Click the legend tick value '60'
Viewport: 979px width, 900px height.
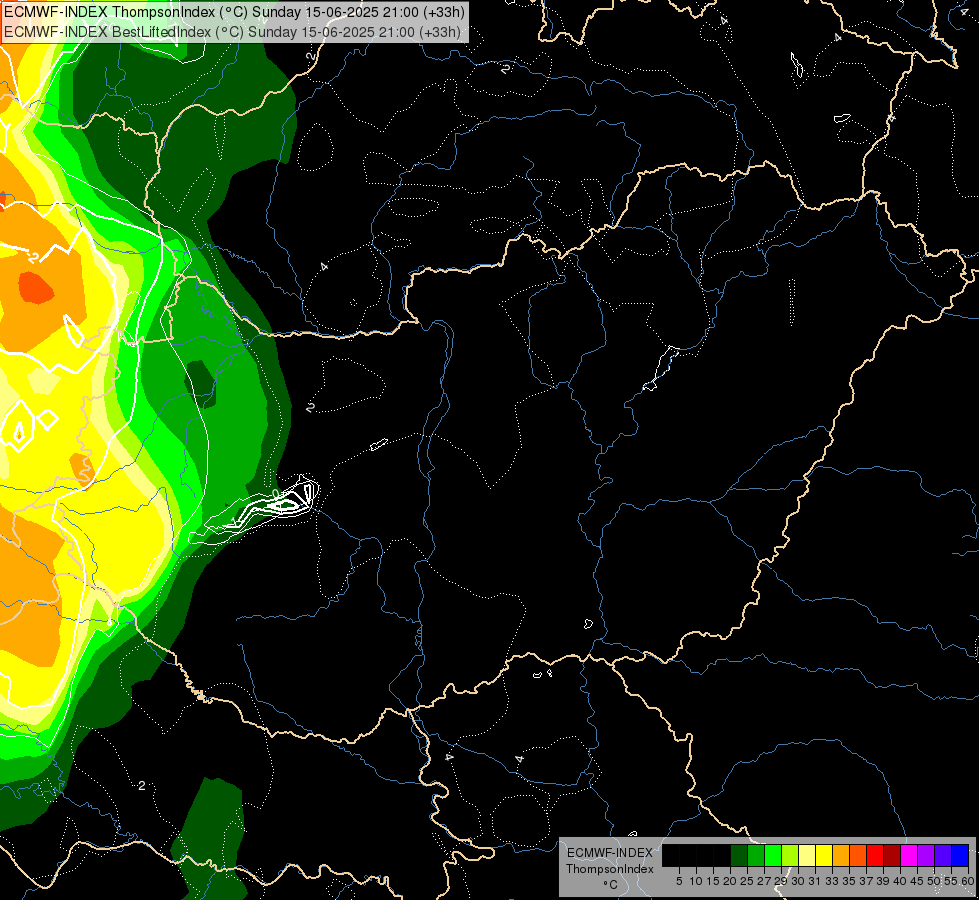click(968, 881)
